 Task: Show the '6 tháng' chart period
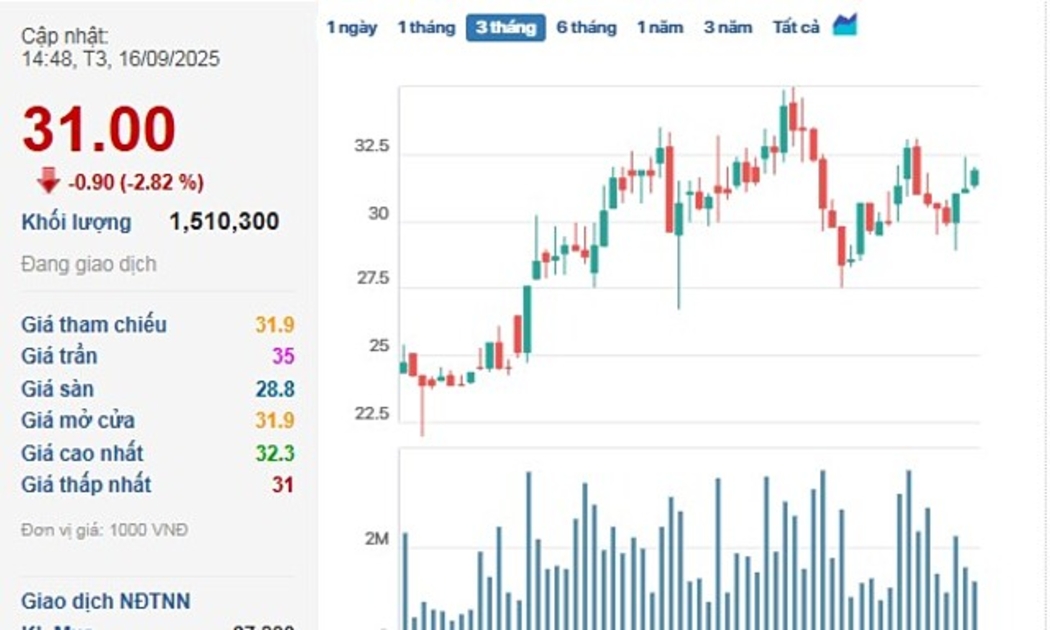pos(586,28)
